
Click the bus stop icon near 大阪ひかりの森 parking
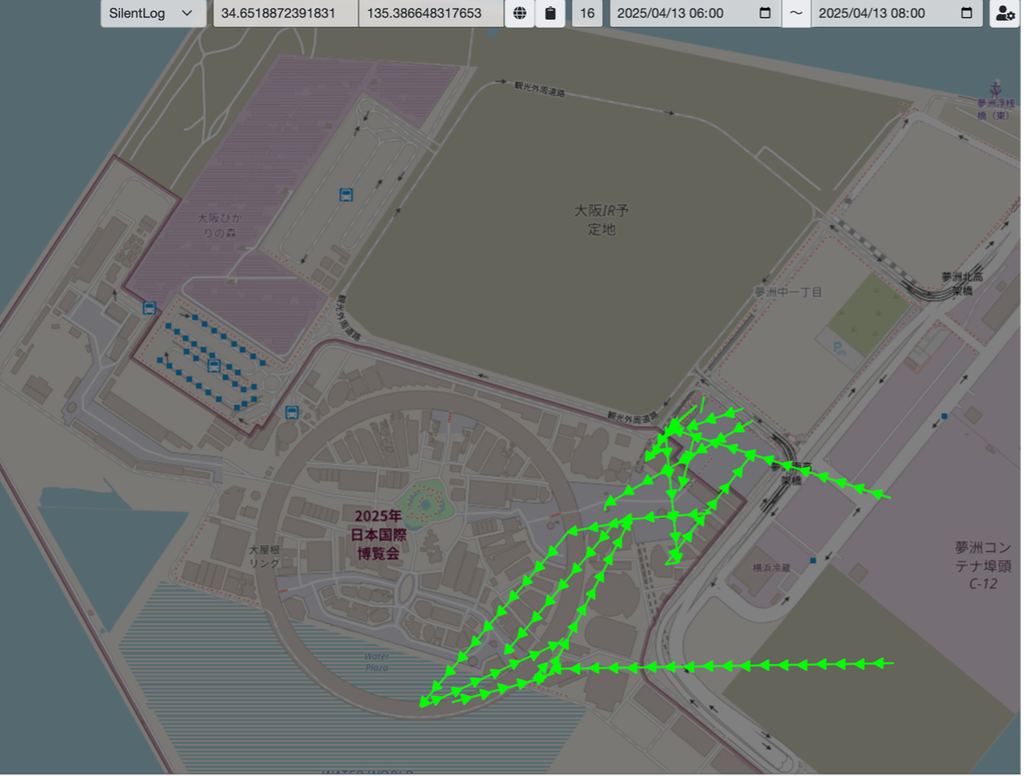(x=346, y=195)
